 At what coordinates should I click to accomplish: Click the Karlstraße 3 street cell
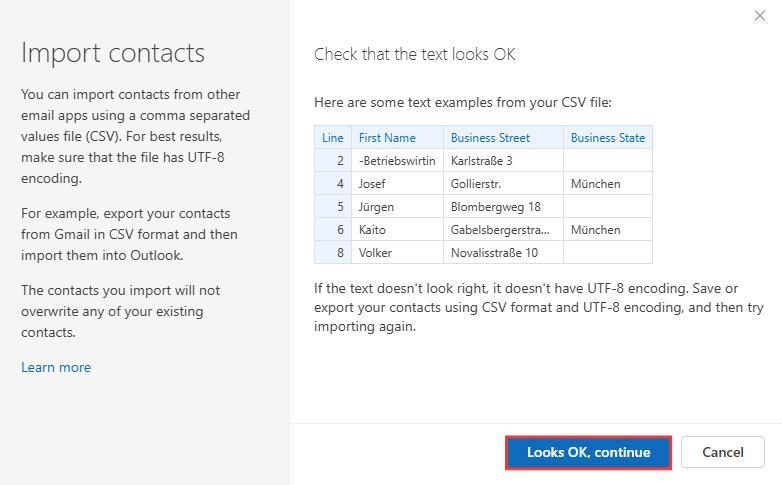pyautogui.click(x=482, y=161)
